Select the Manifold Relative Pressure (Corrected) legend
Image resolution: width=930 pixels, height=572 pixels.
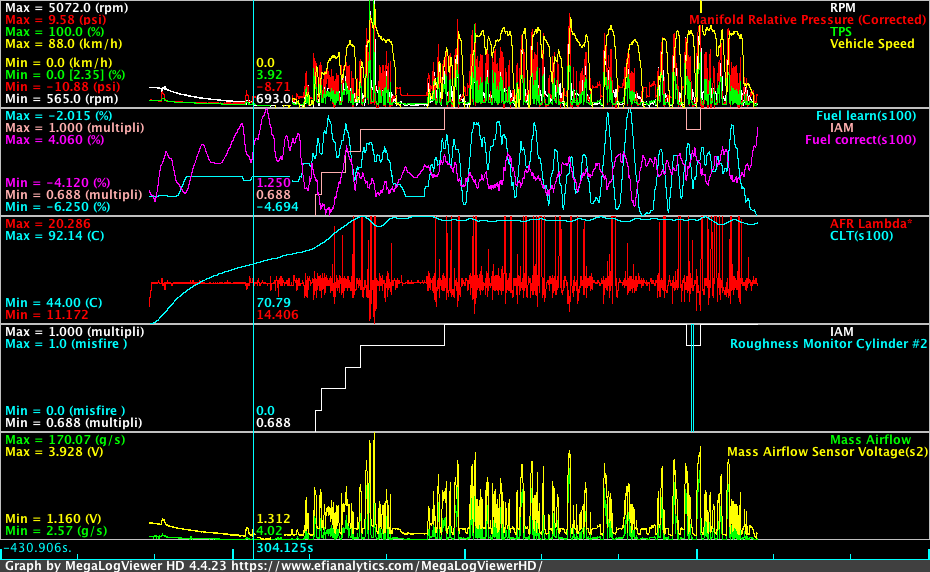coord(807,20)
